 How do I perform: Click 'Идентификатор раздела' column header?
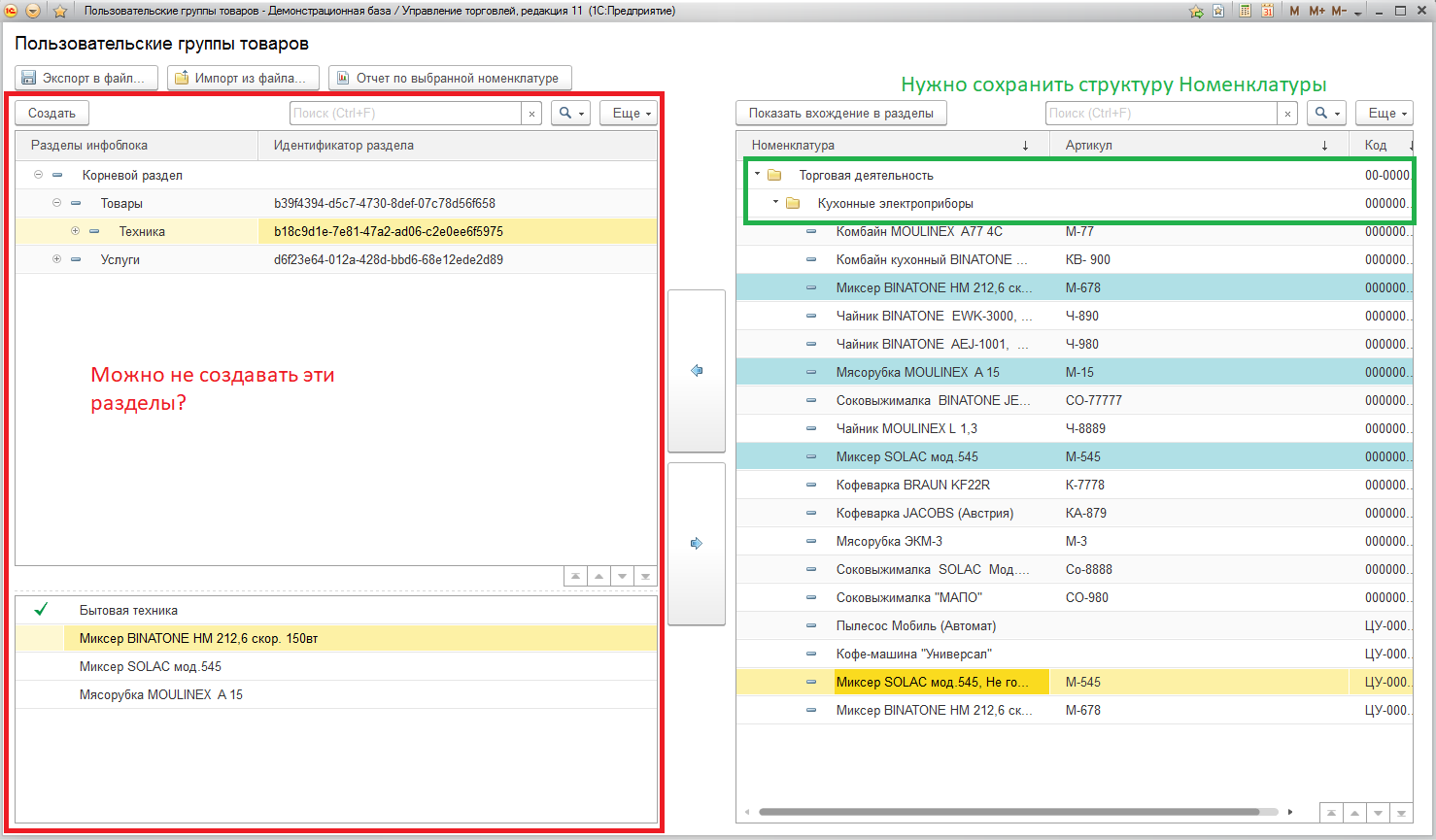point(458,146)
